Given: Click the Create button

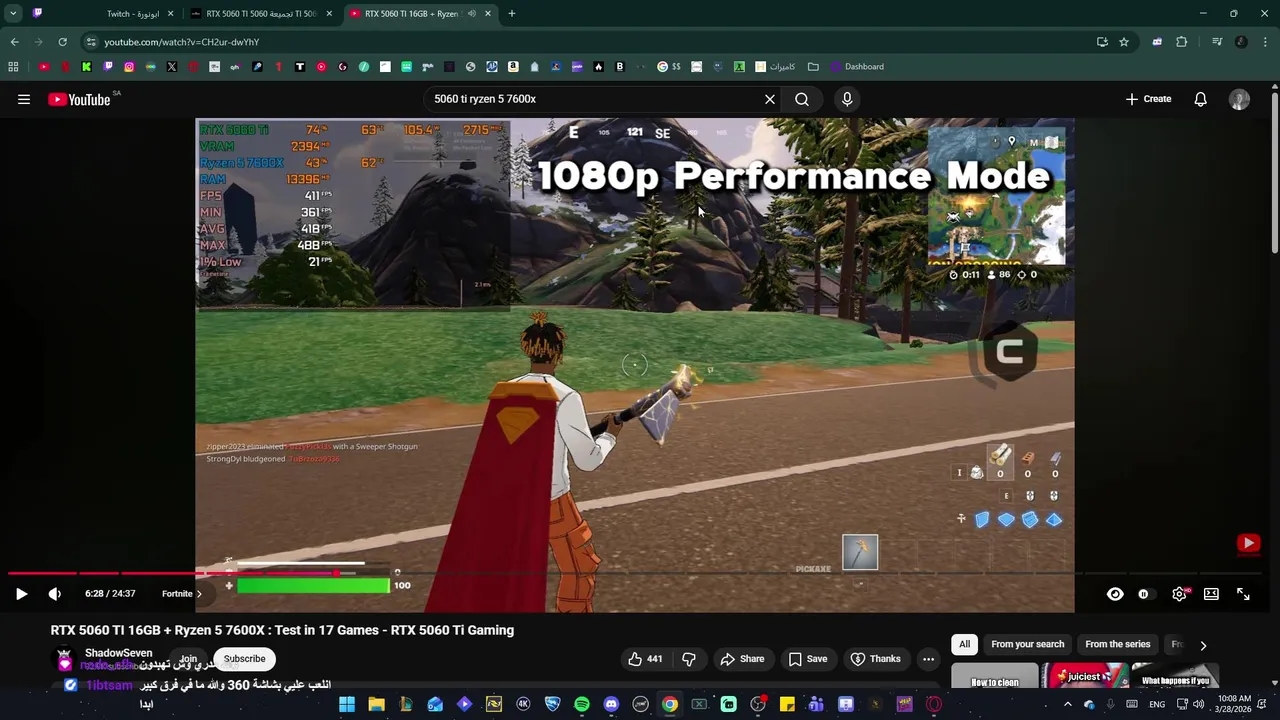Looking at the screenshot, I should tap(1148, 99).
